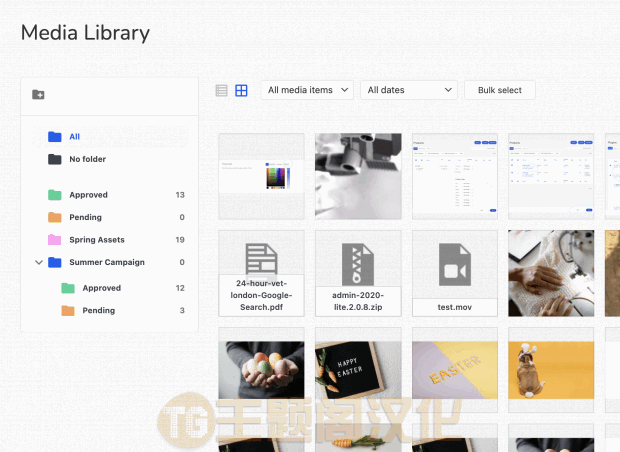Image resolution: width=620 pixels, height=452 pixels.
Task: Click the test.mov filename
Action: point(455,307)
